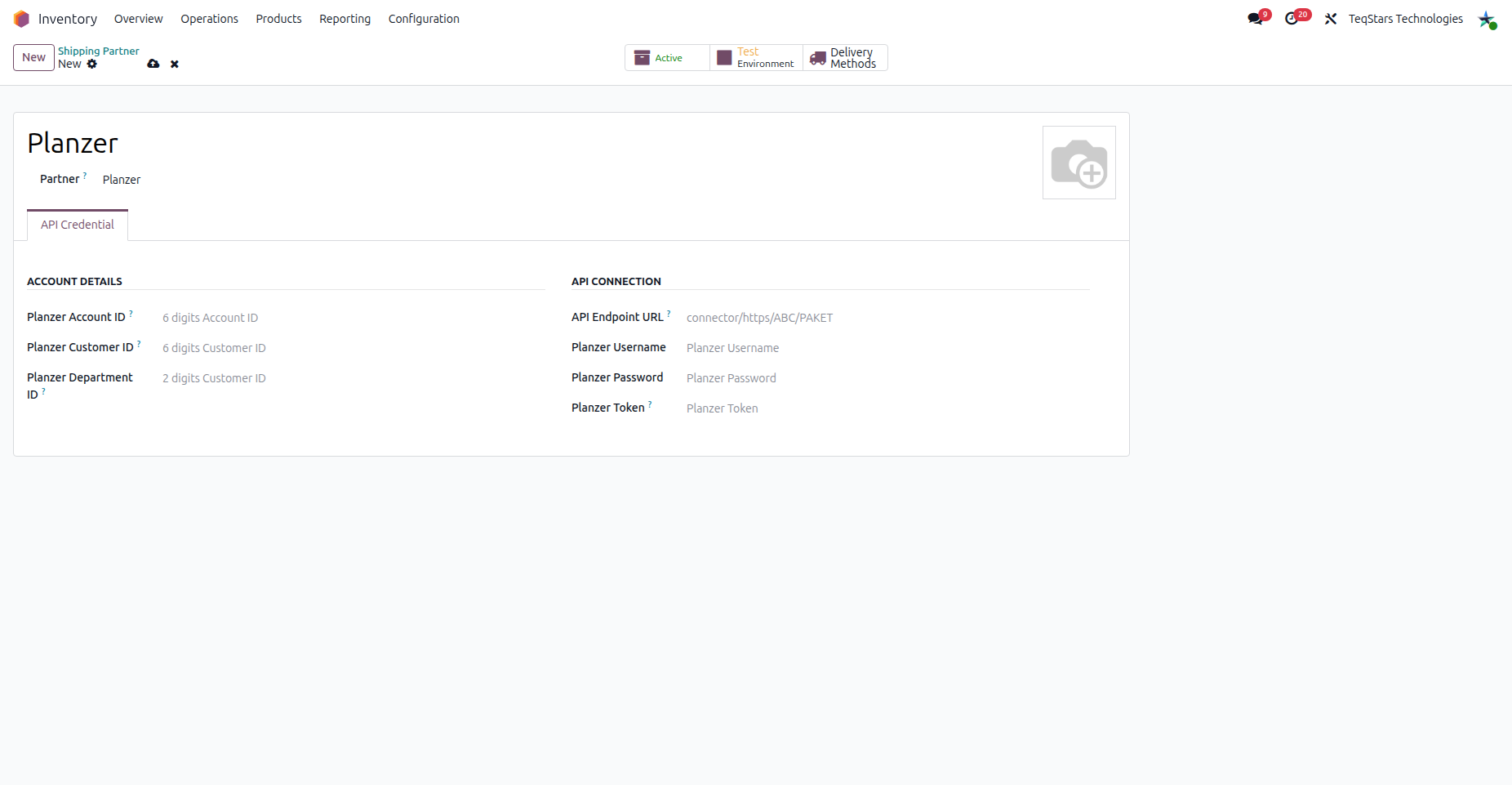Click help tooltip next to Planzer Account ID

coord(131,313)
